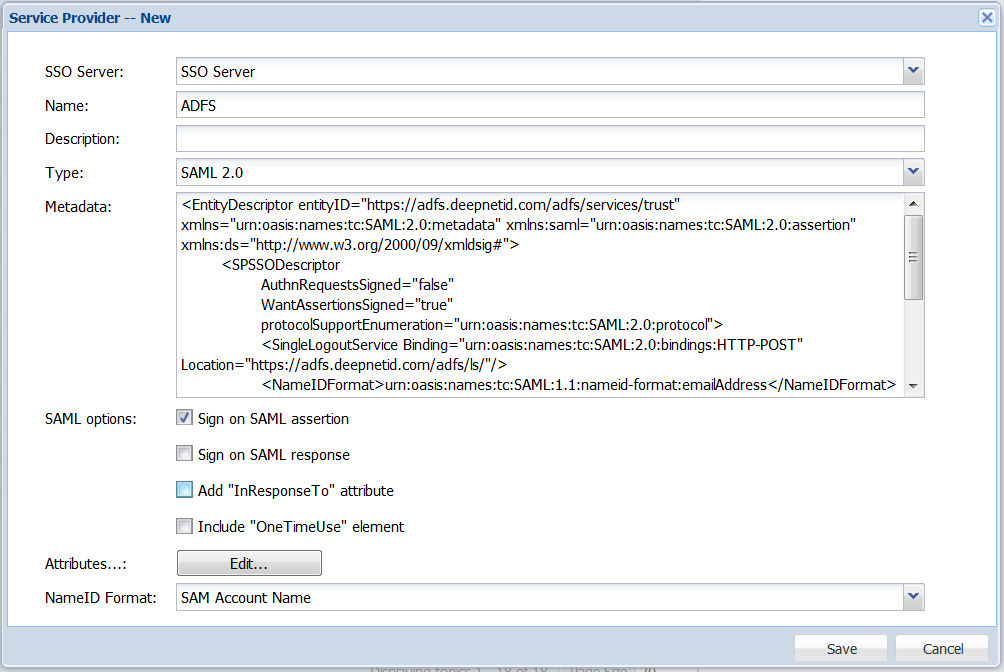The height and width of the screenshot is (672, 1004).
Task: Expand the Type dropdown list
Action: 912,172
